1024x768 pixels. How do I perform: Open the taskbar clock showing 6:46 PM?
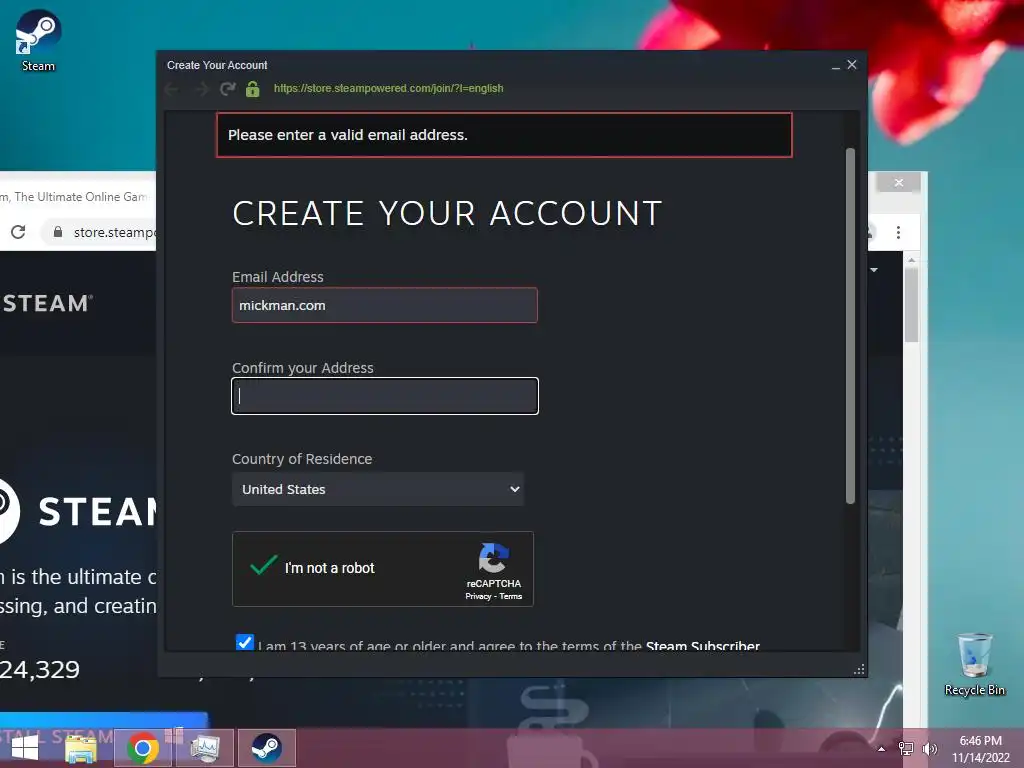click(980, 749)
